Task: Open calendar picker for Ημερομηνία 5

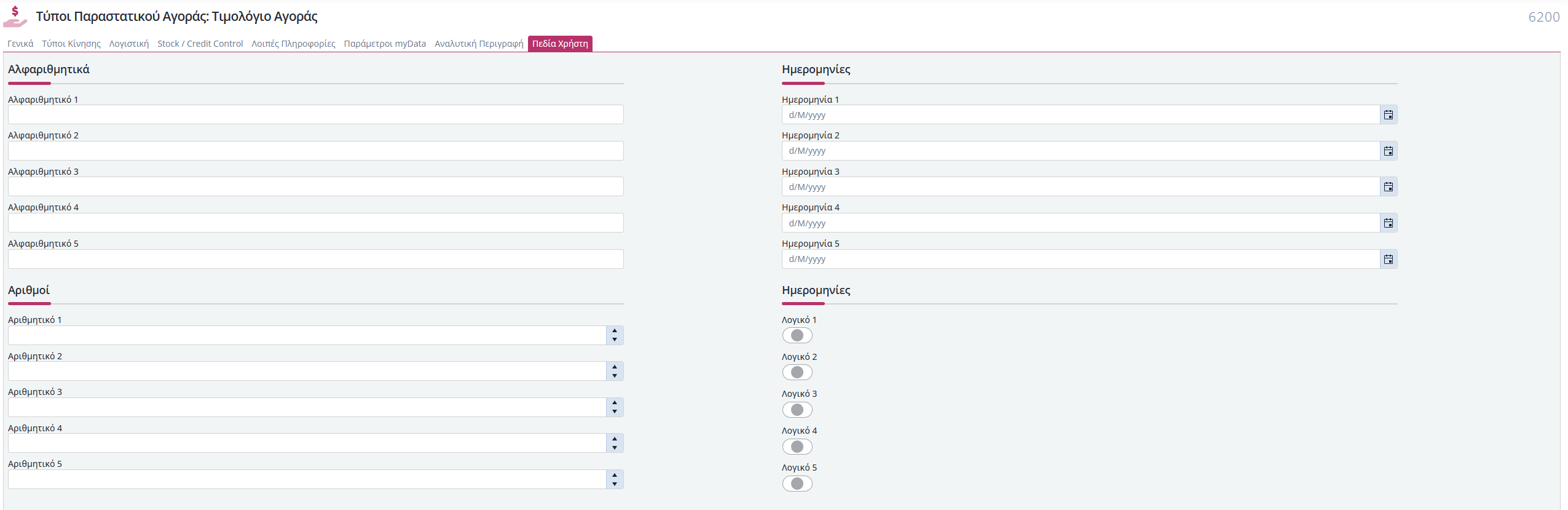Action: (x=1389, y=259)
